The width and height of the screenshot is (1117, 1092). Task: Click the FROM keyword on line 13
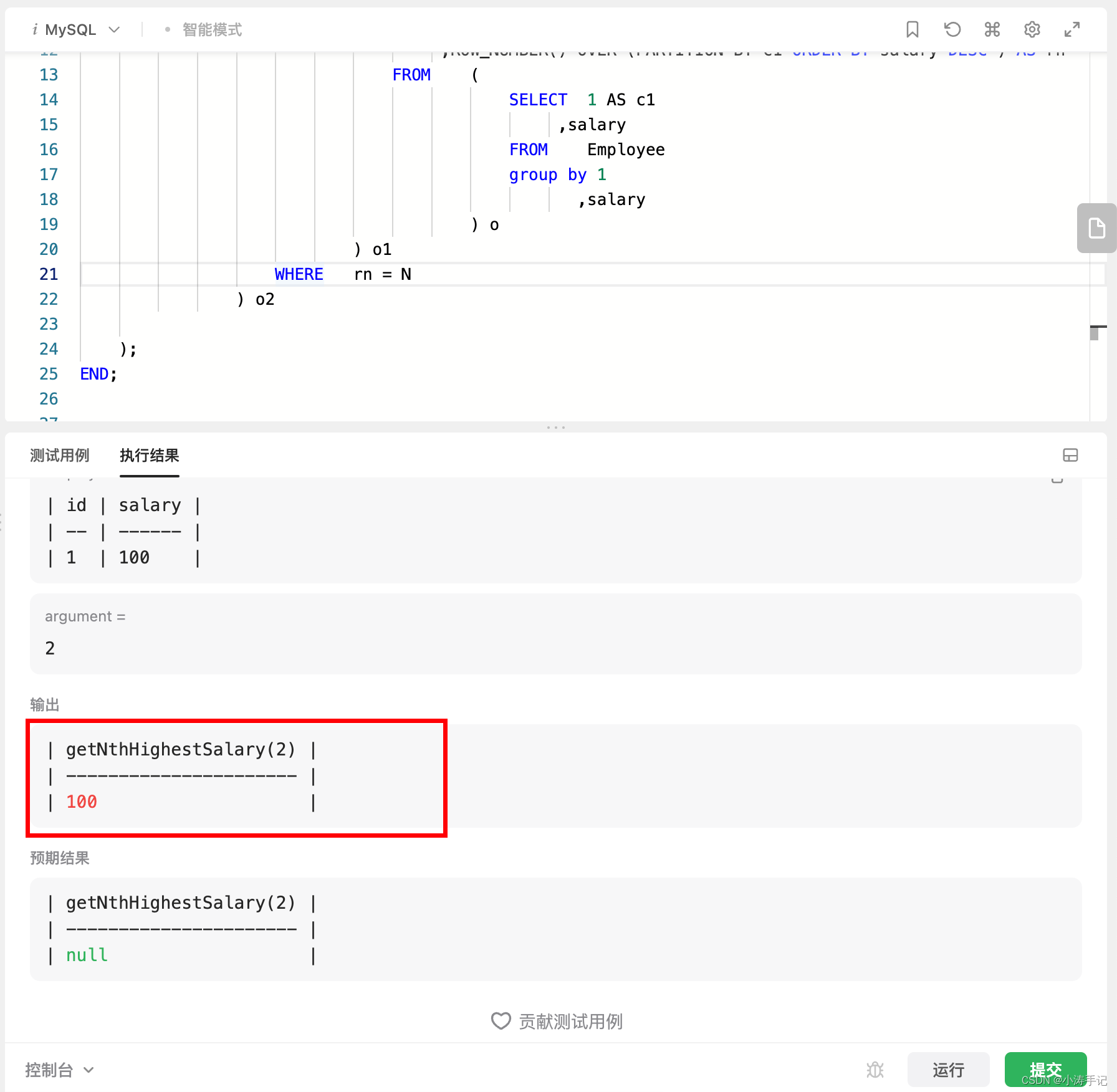point(411,75)
